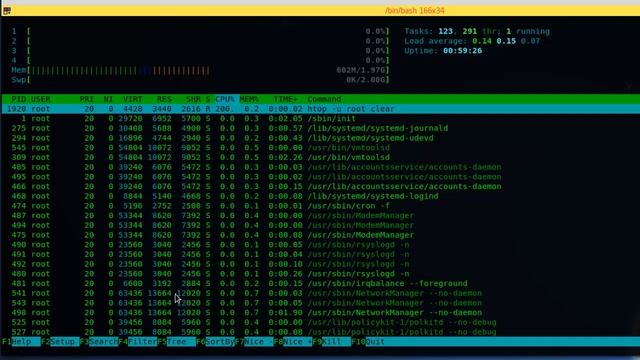The image size is (640, 360).
Task: Click the terminal icon in the title bar
Action: click(x=7, y=11)
